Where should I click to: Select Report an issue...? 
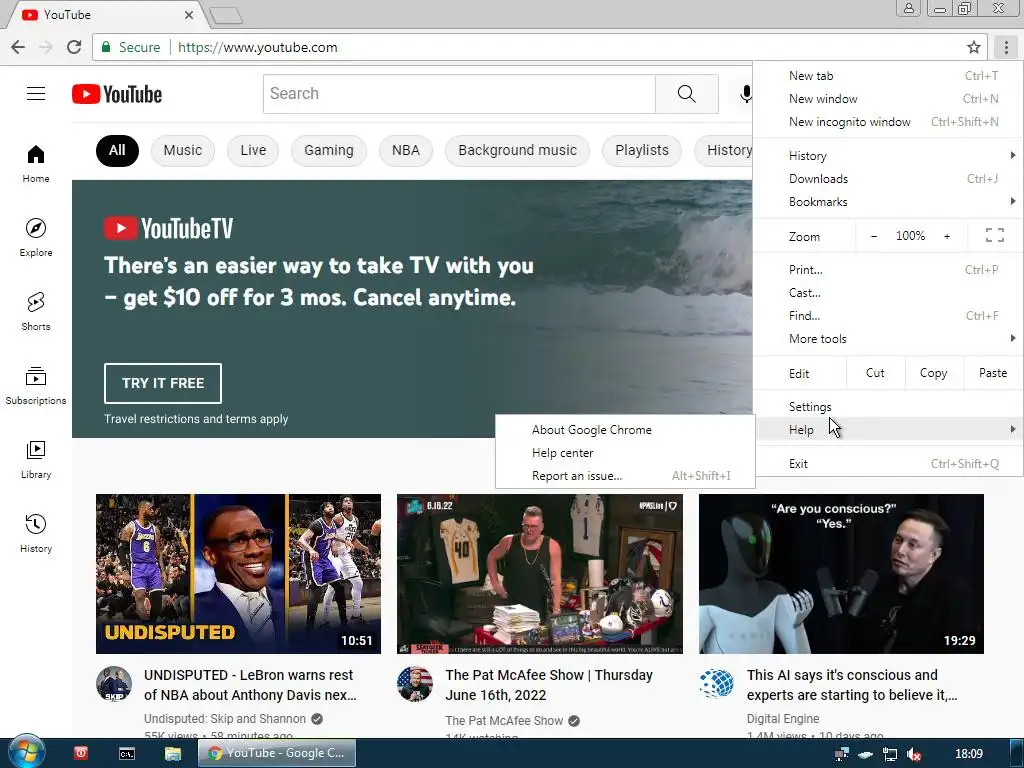point(625,475)
